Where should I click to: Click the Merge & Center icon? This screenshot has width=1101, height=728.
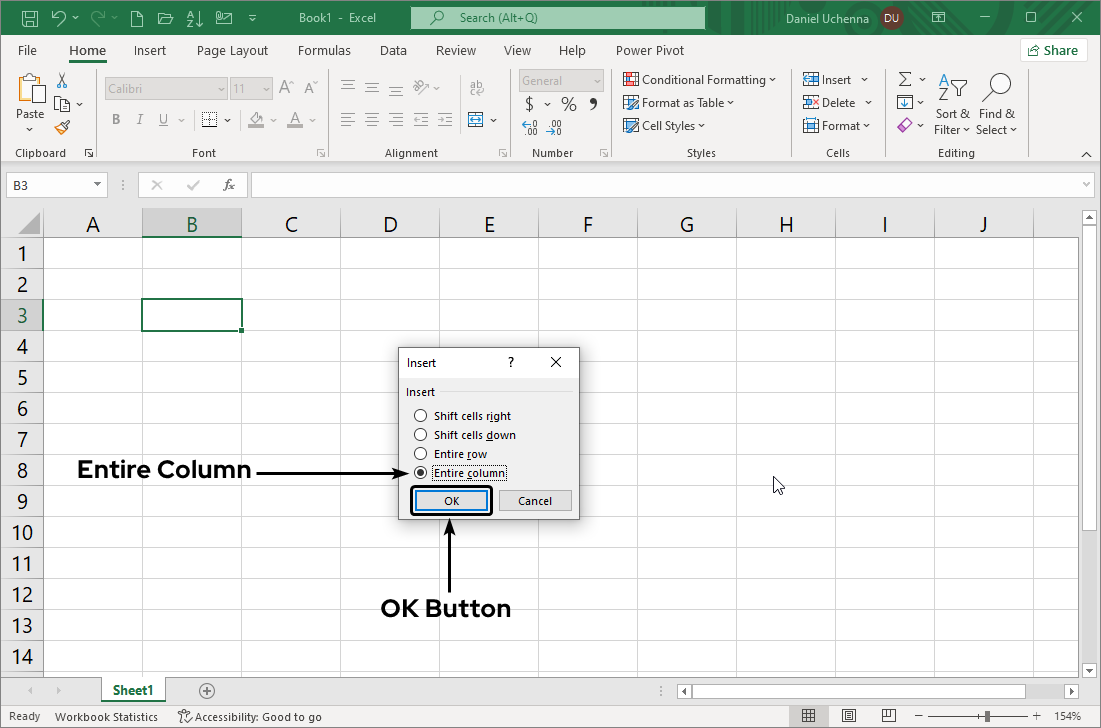[x=478, y=119]
